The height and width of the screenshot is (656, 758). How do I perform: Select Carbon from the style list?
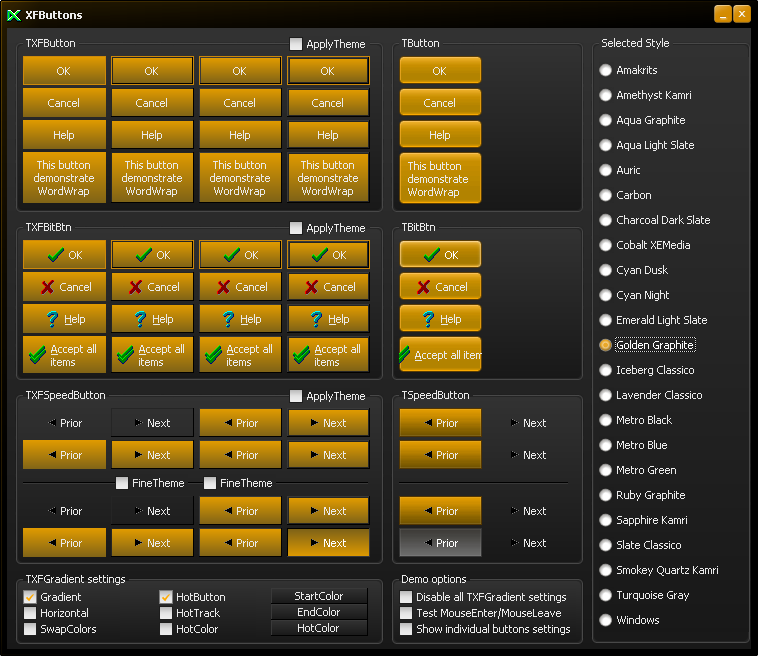pyautogui.click(x=605, y=195)
